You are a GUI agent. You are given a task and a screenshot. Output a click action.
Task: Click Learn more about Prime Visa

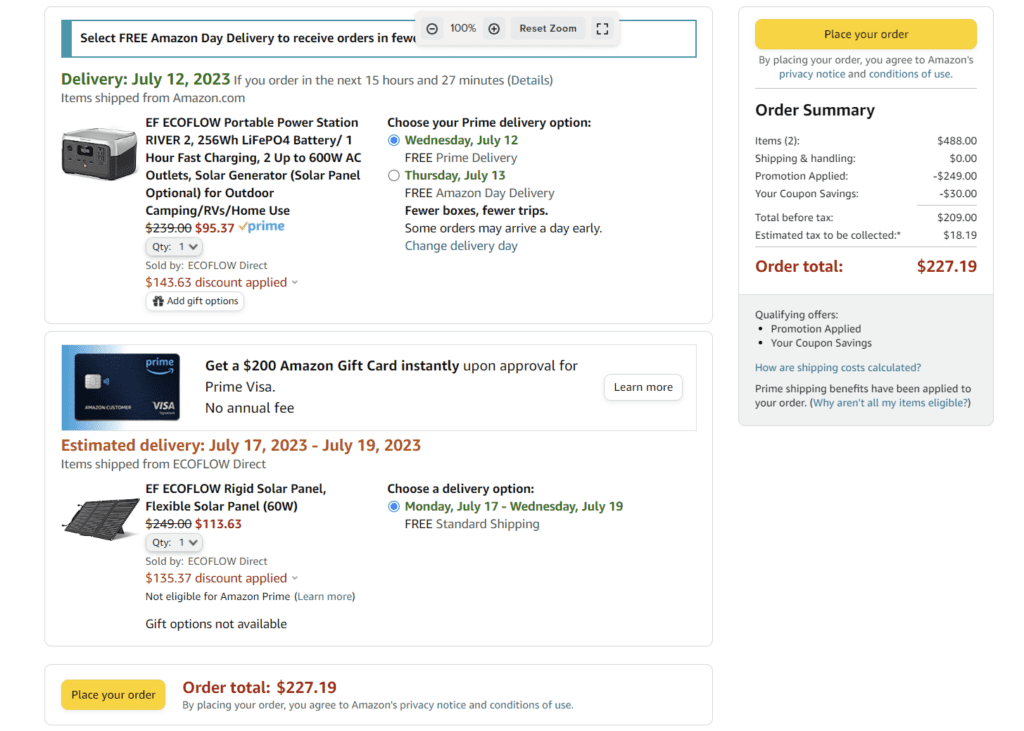(x=643, y=387)
